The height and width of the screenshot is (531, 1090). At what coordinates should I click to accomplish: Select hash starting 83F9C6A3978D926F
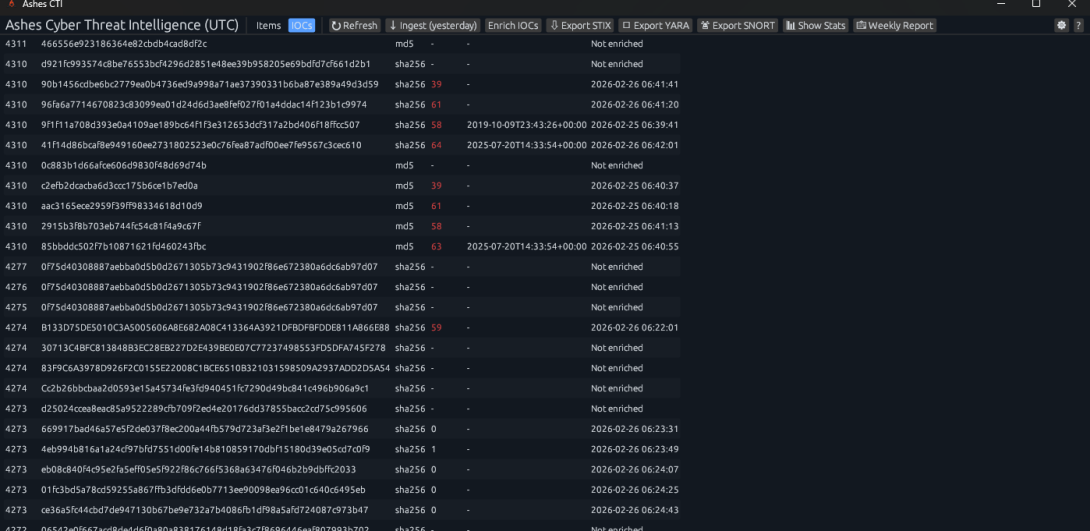215,368
